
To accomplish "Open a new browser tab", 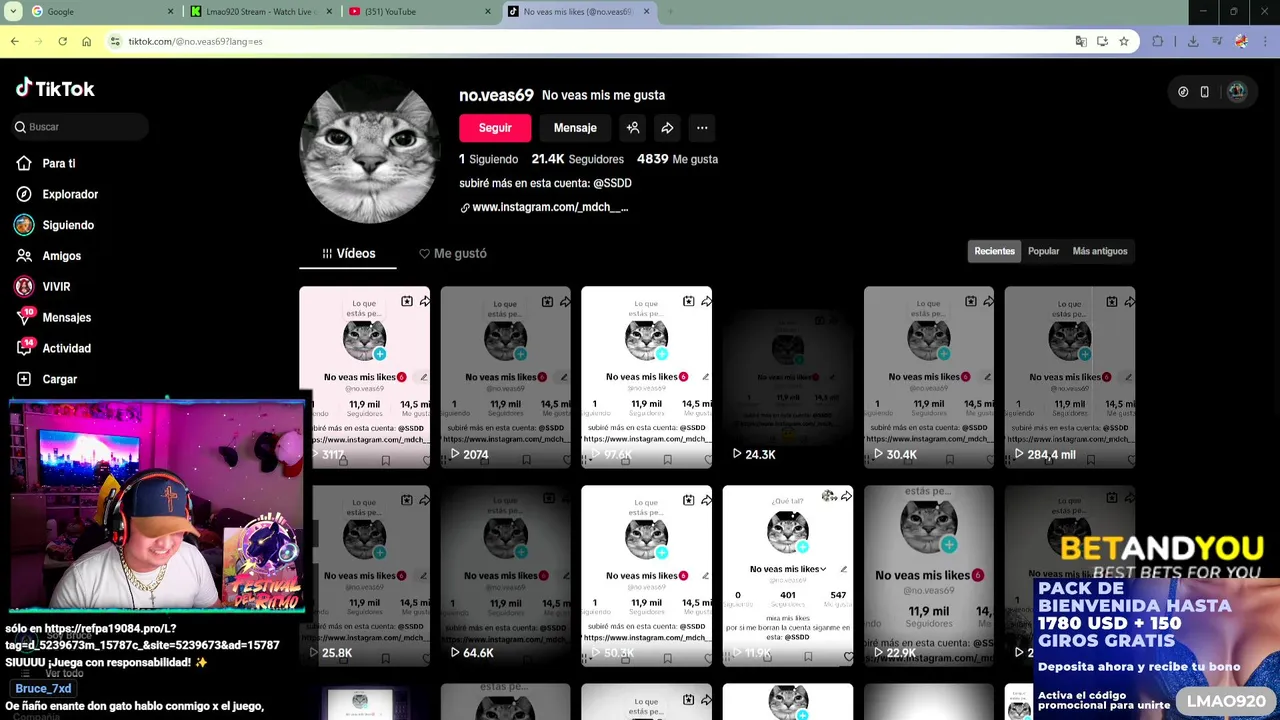I will point(670,12).
